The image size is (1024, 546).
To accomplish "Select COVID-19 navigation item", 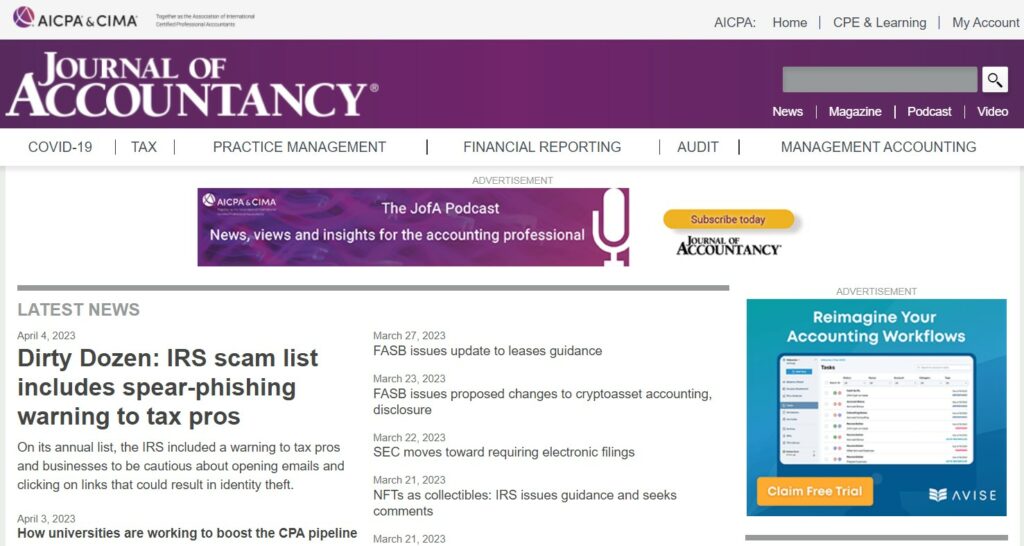I will (x=60, y=147).
